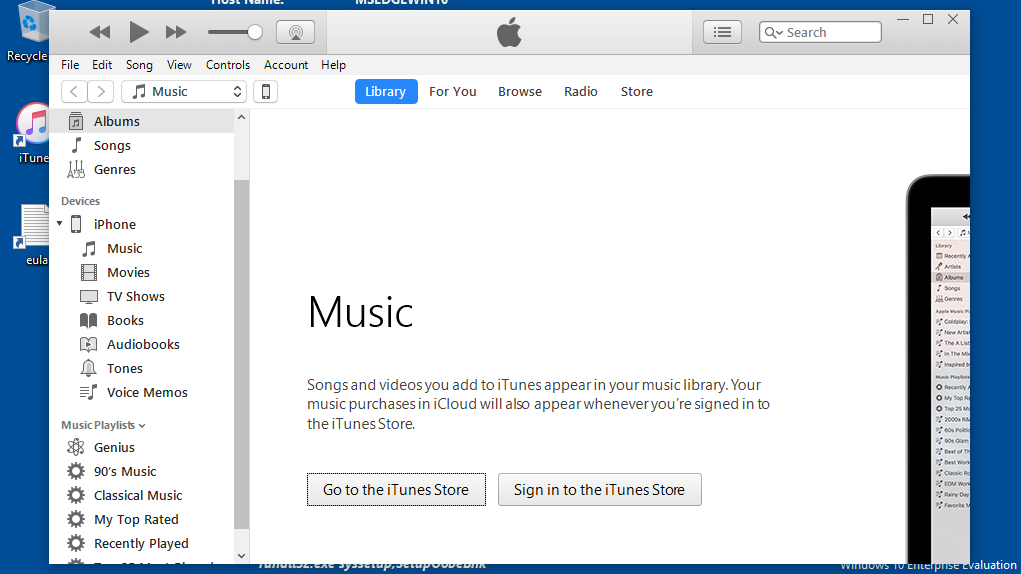Image resolution: width=1021 pixels, height=574 pixels.
Task: Open iPhone Audiobooks section
Action: [x=141, y=344]
